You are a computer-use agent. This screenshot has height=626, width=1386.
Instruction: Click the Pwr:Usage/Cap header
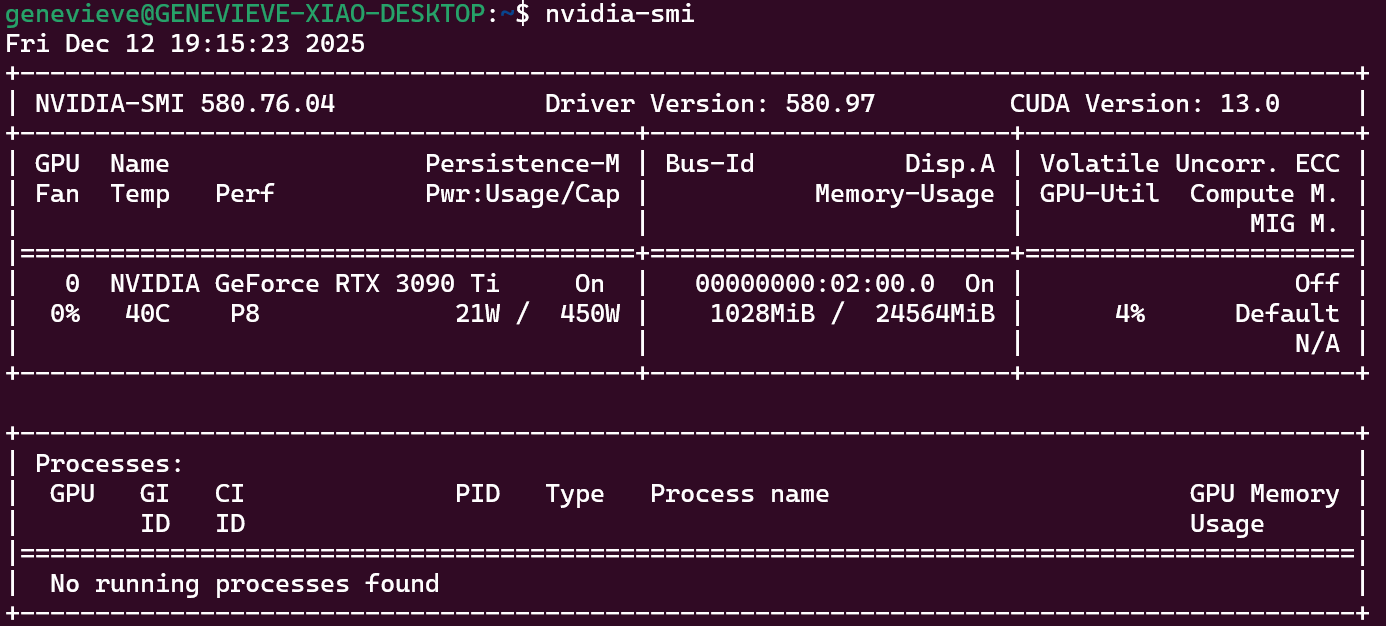click(523, 194)
